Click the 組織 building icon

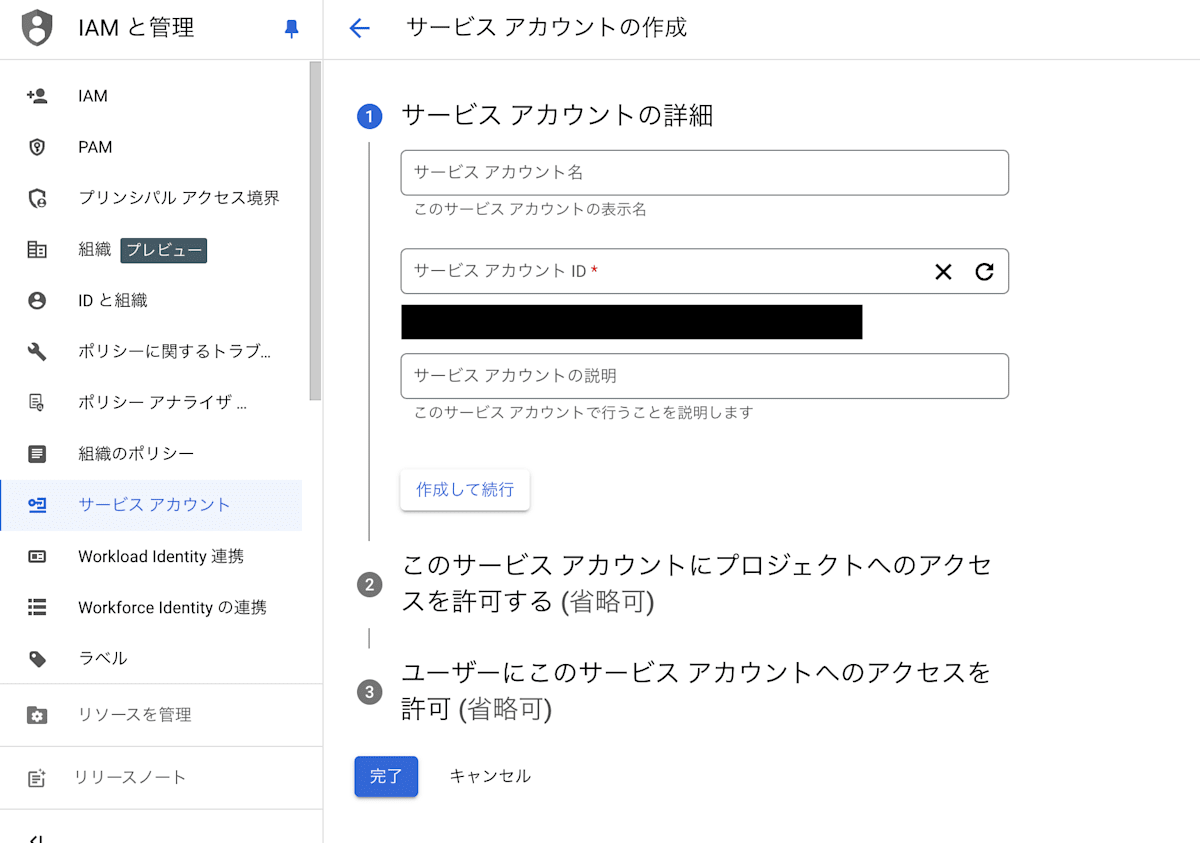(37, 250)
